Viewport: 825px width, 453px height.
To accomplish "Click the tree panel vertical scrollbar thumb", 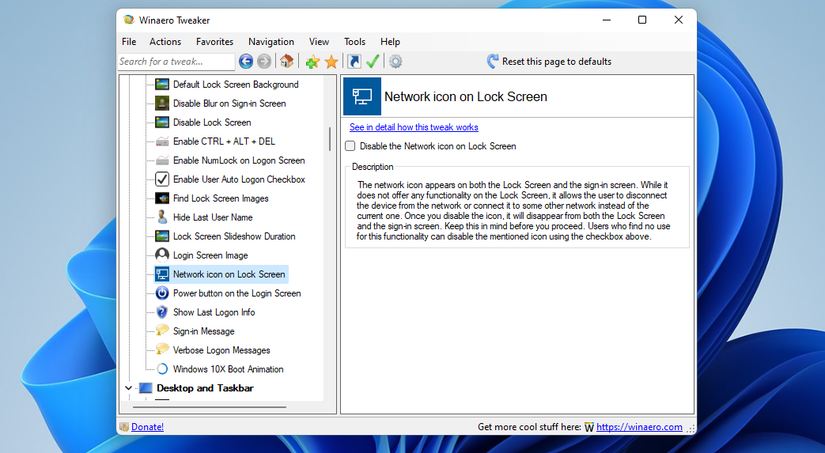I will click(330, 139).
